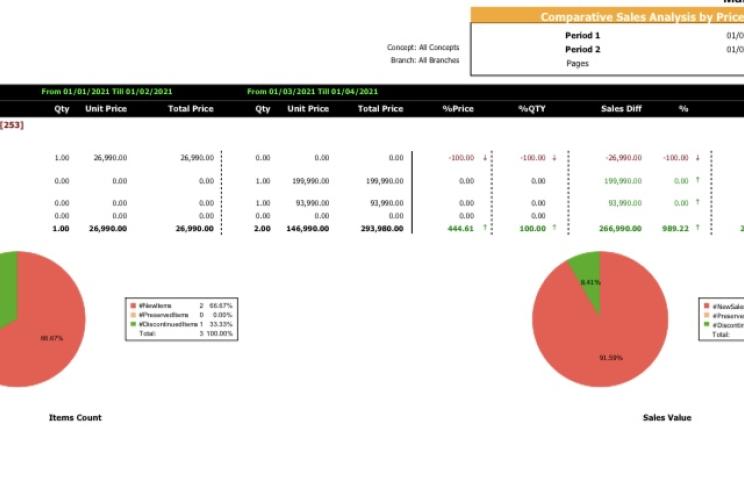Viewport: 744px width, 496px height.
Task: Click Unit Price header under 01/01/2021 period
Action: 106,109
